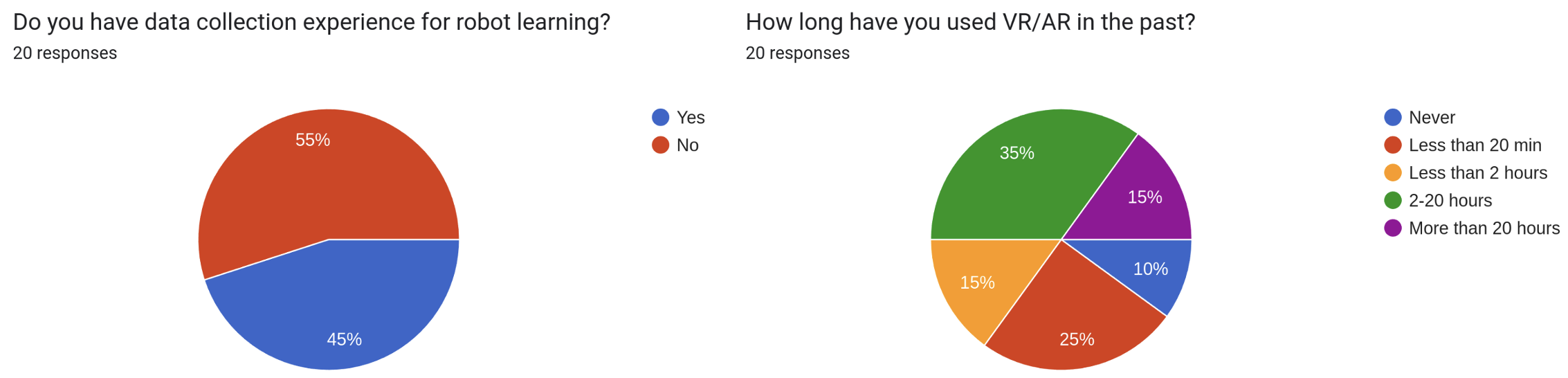The image size is (1568, 378).
Task: Select the Yes legend label
Action: pos(691,118)
